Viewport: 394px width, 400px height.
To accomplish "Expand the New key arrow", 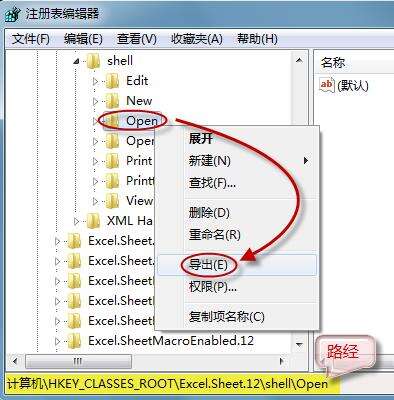I will point(95,101).
